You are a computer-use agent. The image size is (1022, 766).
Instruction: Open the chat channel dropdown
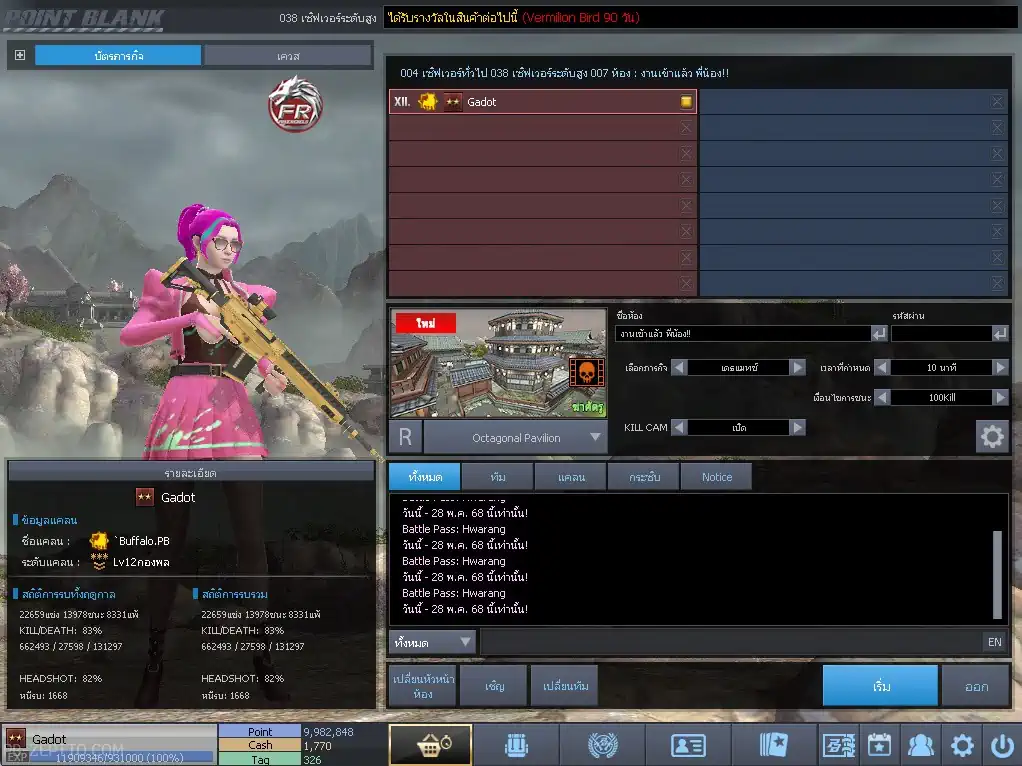(431, 642)
